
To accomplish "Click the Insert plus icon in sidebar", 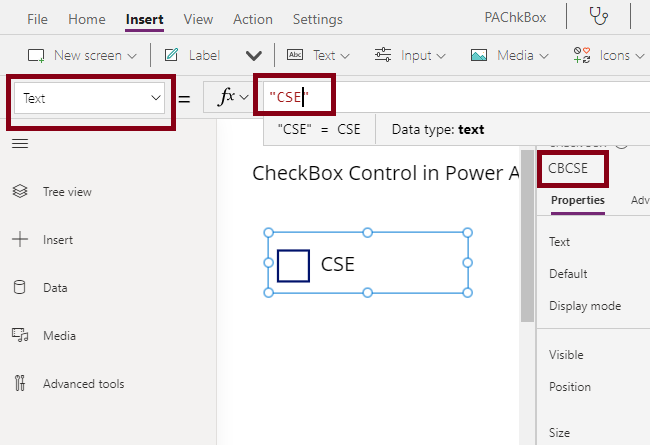I will [x=20, y=239].
